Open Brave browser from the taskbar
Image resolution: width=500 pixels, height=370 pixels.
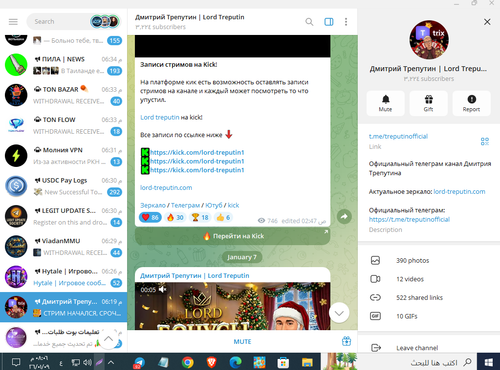click(211, 362)
